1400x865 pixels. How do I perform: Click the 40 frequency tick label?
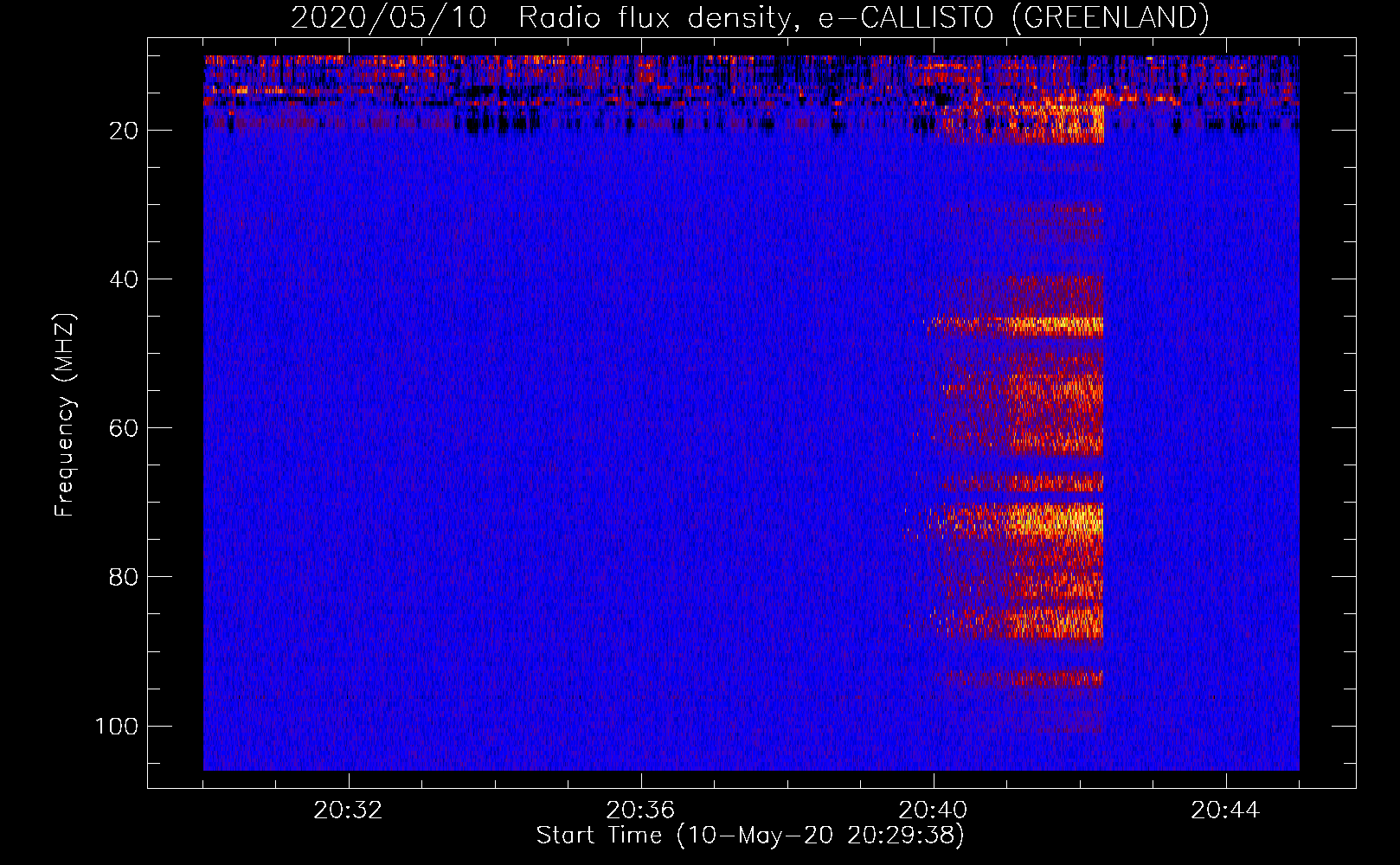click(x=124, y=279)
